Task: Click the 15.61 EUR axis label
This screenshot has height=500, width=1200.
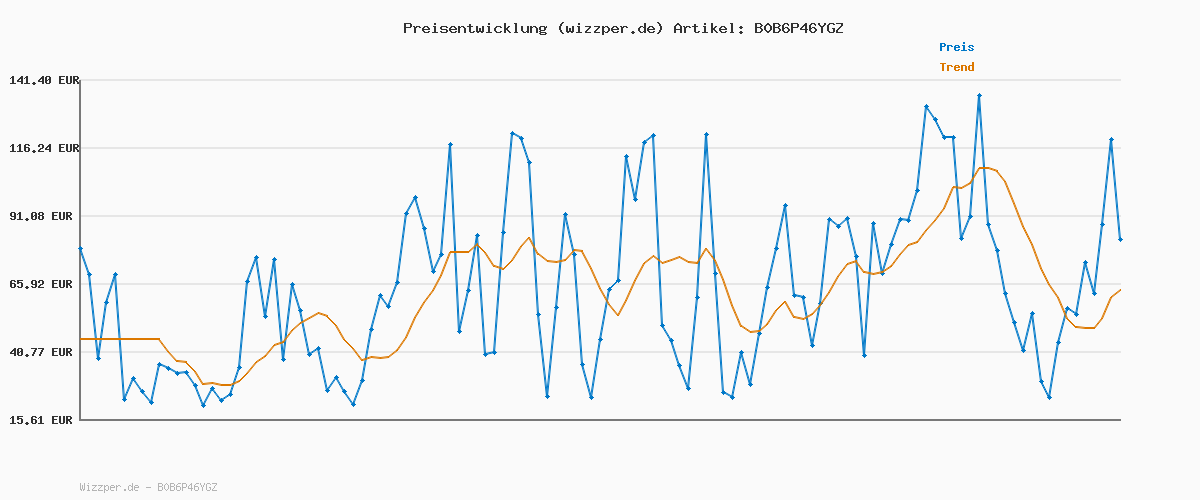Action: [x=45, y=420]
